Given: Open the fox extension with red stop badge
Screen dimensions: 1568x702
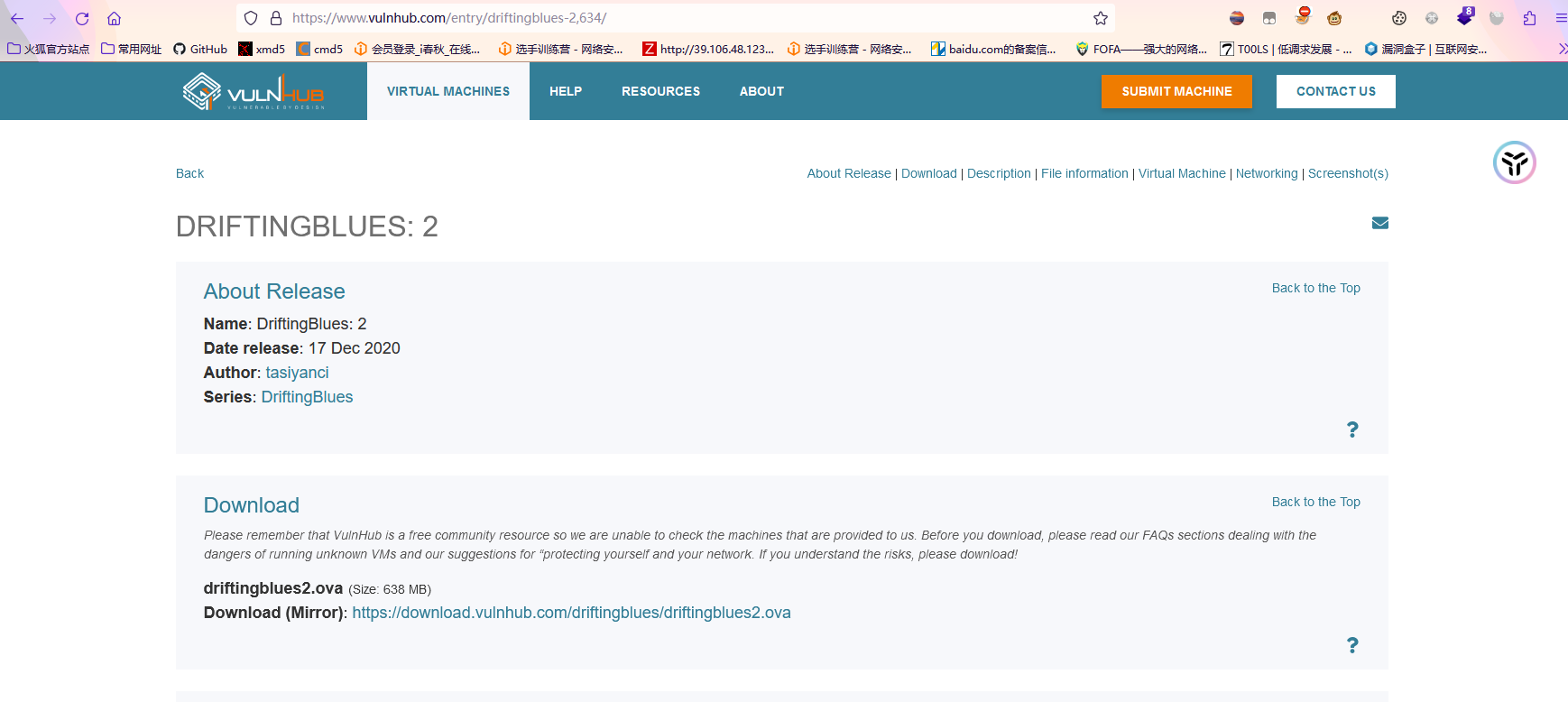Looking at the screenshot, I should point(1302,15).
